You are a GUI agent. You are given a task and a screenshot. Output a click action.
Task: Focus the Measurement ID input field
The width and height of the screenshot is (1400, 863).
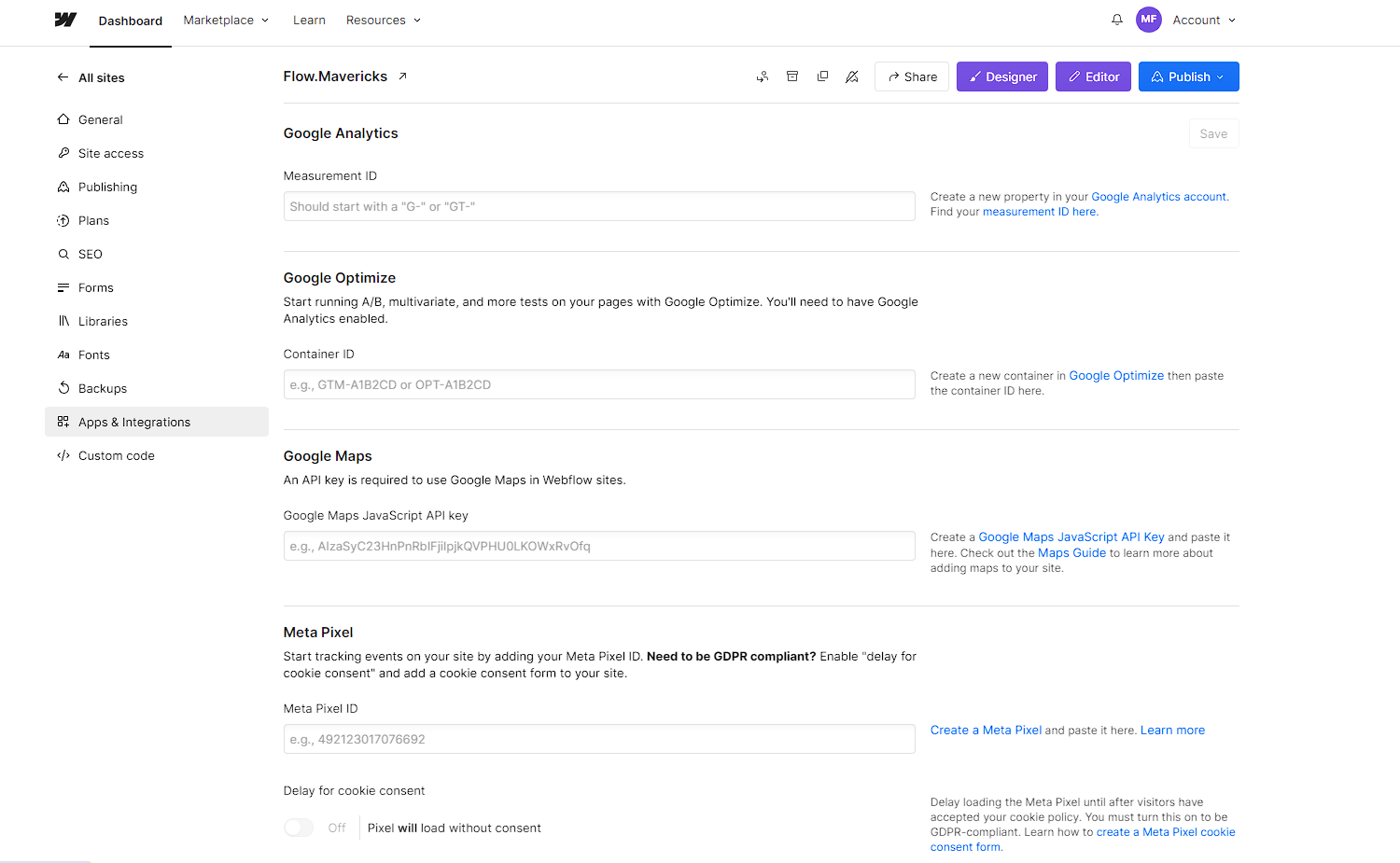tap(599, 206)
